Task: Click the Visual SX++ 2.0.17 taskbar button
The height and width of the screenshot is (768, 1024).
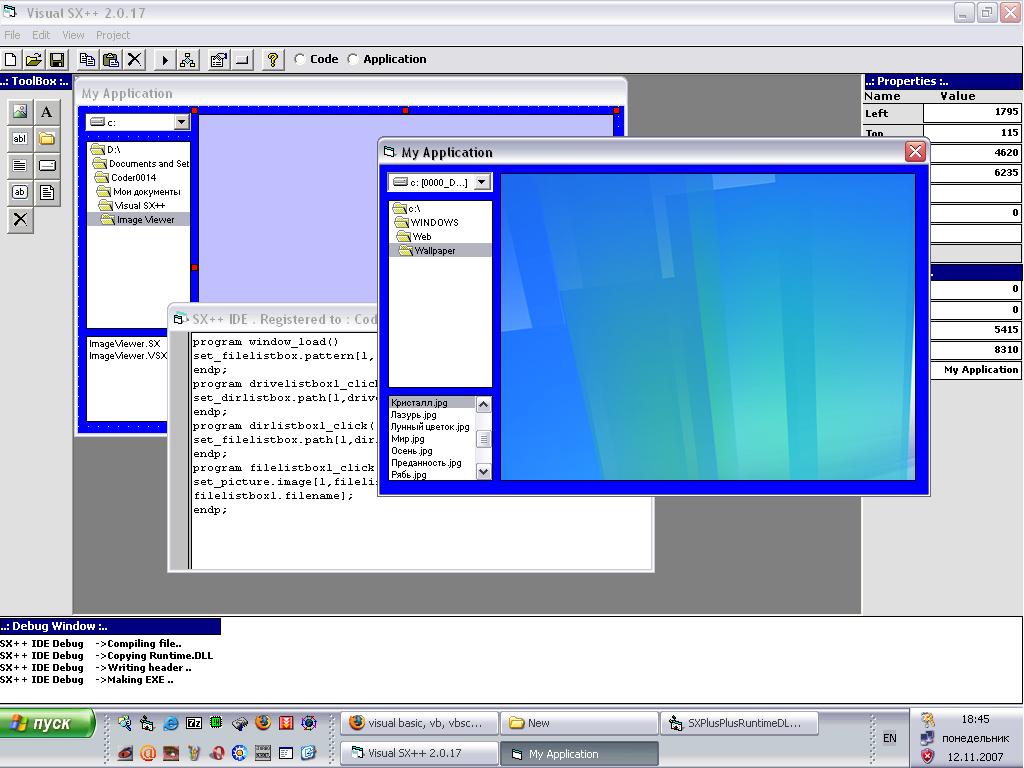Action: point(419,753)
